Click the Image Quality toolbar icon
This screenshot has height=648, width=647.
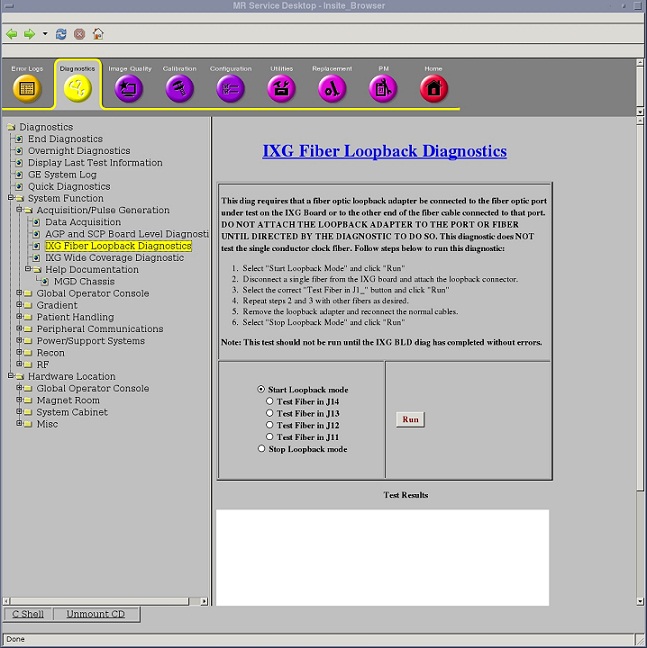129,88
